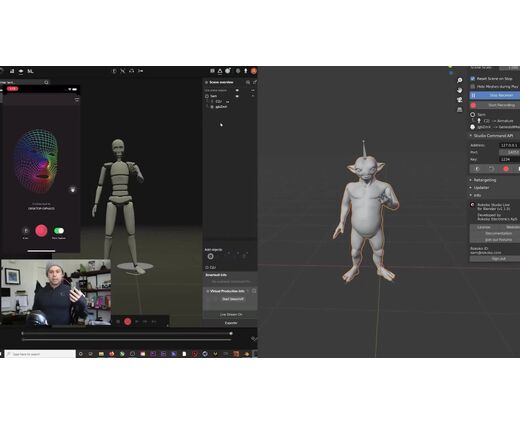Click the License button in Blender Info
The image size is (520, 425).
tap(483, 227)
